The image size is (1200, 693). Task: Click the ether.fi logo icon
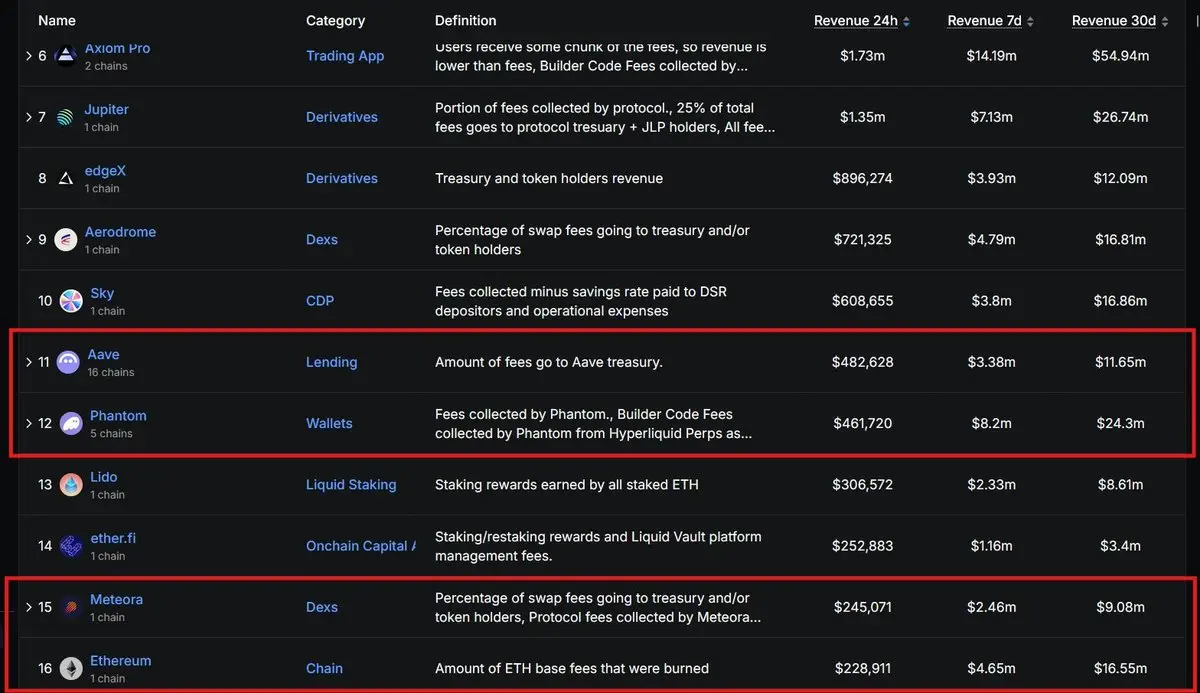point(71,546)
